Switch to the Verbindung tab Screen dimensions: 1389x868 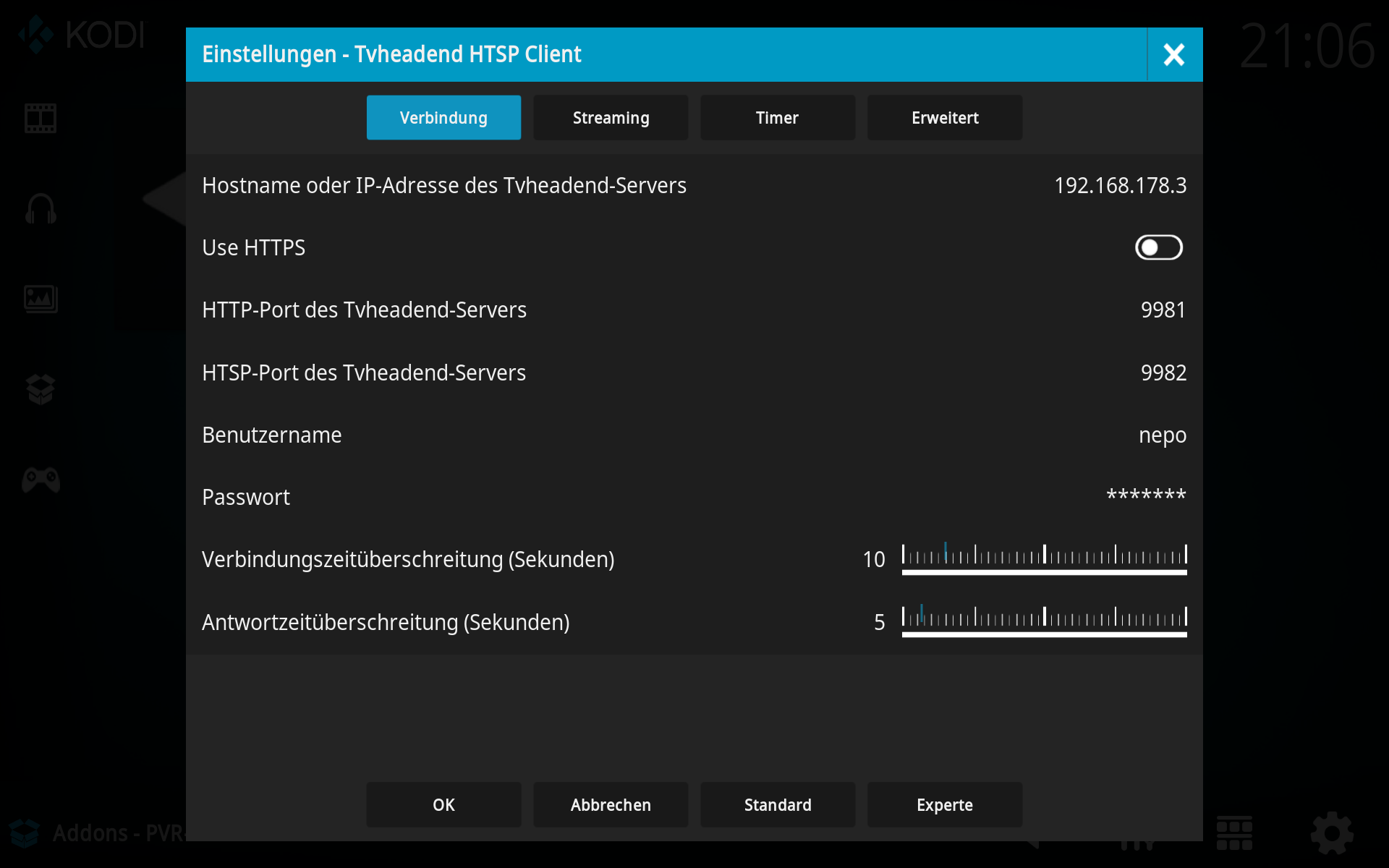pos(443,117)
